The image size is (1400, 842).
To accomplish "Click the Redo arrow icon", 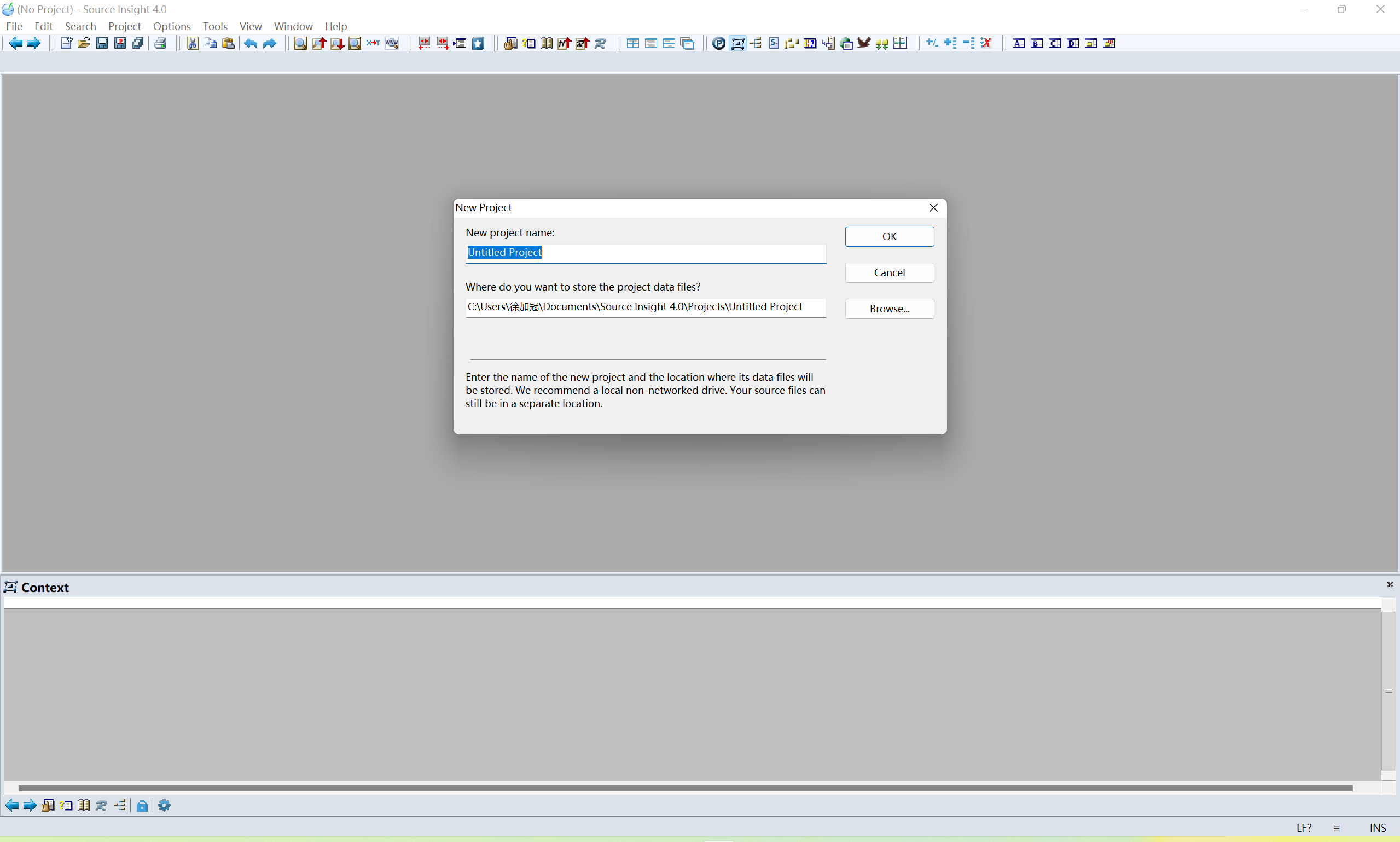I will tap(270, 43).
